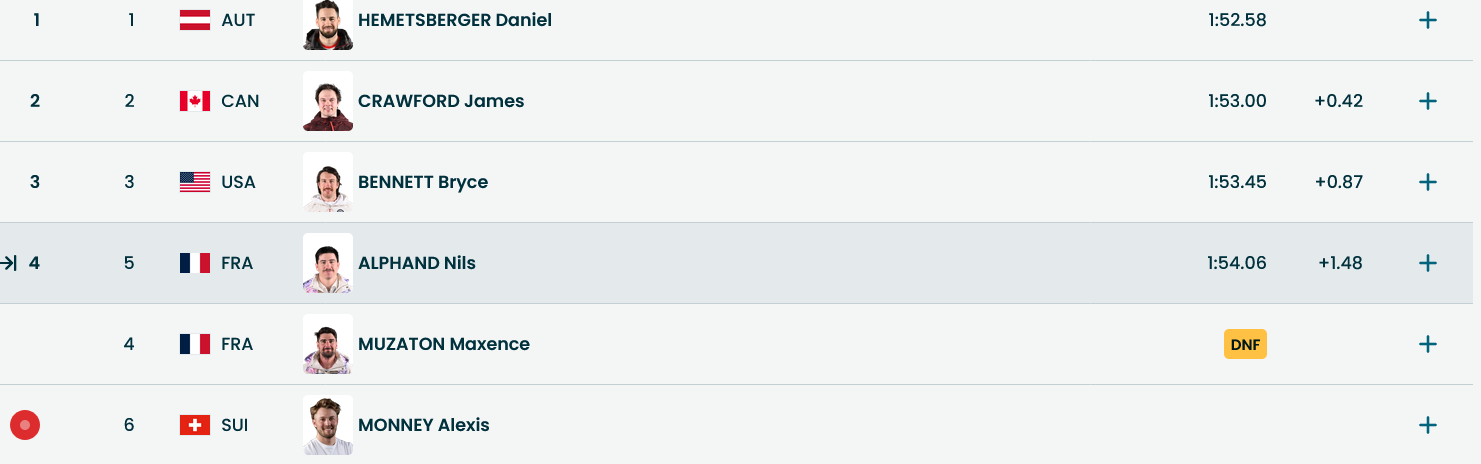The width and height of the screenshot is (1481, 464).
Task: Click the Austria flag icon
Action: 194,20
